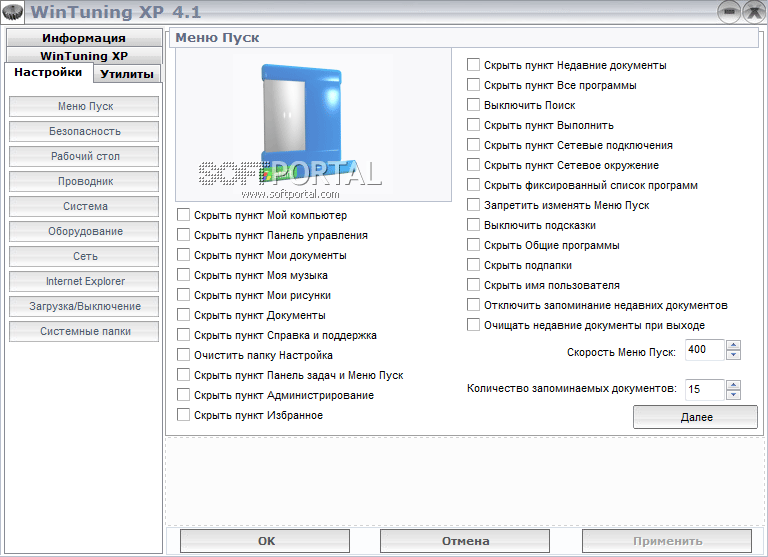Check Скрыть пункт Выполнить
The height and width of the screenshot is (557, 768).
(474, 125)
